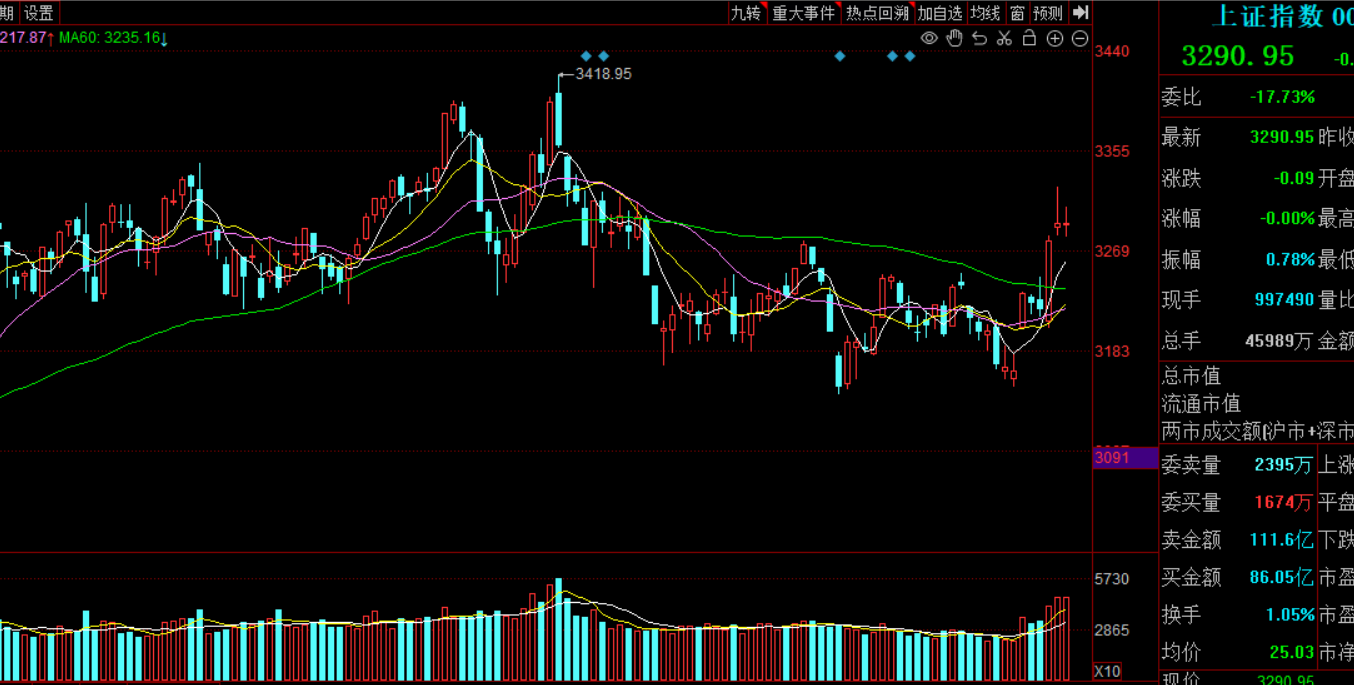This screenshot has width=1354, height=685.
Task: Click the 最新 3290.95 row
Action: click(x=1238, y=137)
